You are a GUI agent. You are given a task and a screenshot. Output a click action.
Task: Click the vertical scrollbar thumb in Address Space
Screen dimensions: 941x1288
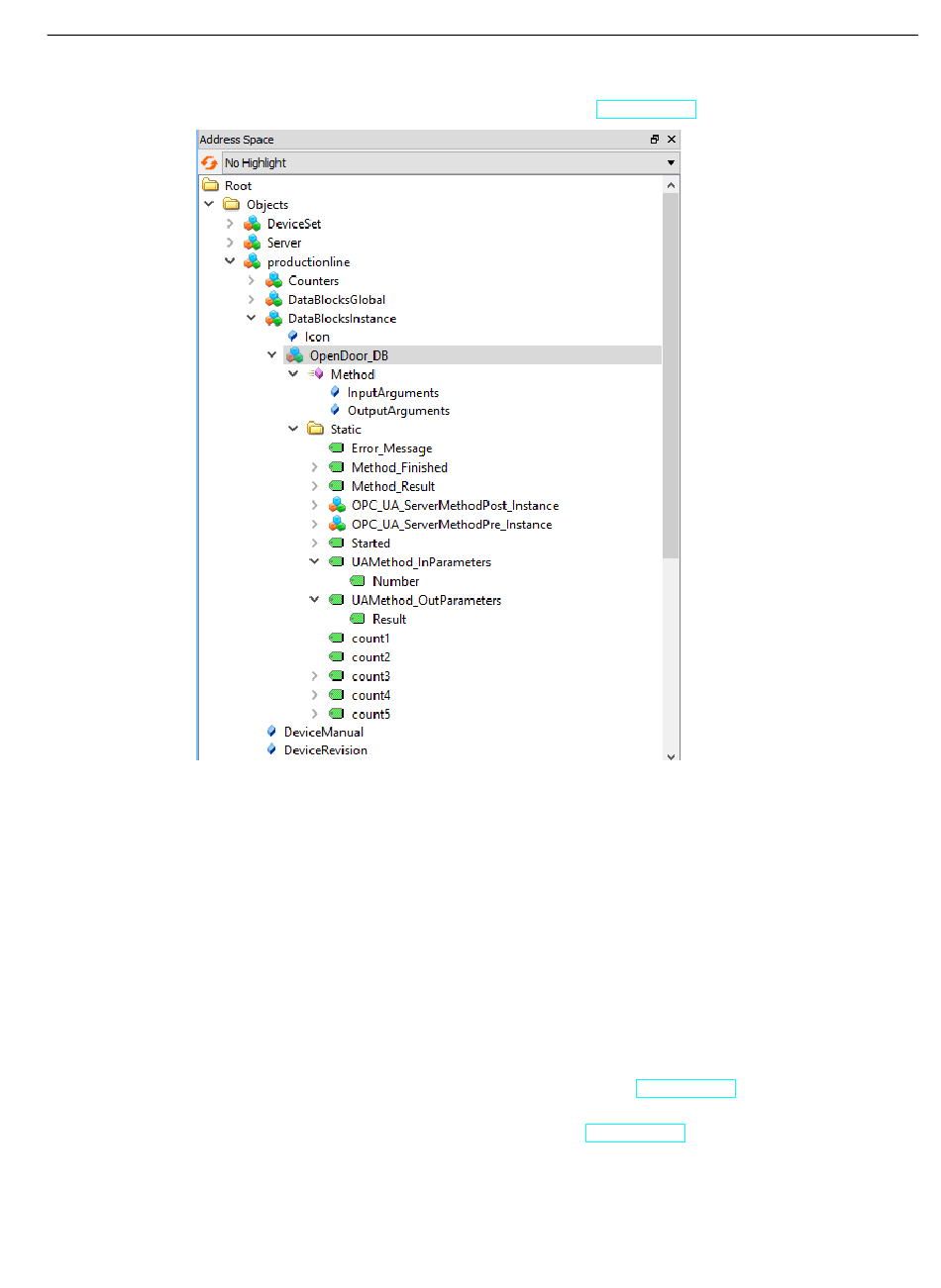click(671, 375)
